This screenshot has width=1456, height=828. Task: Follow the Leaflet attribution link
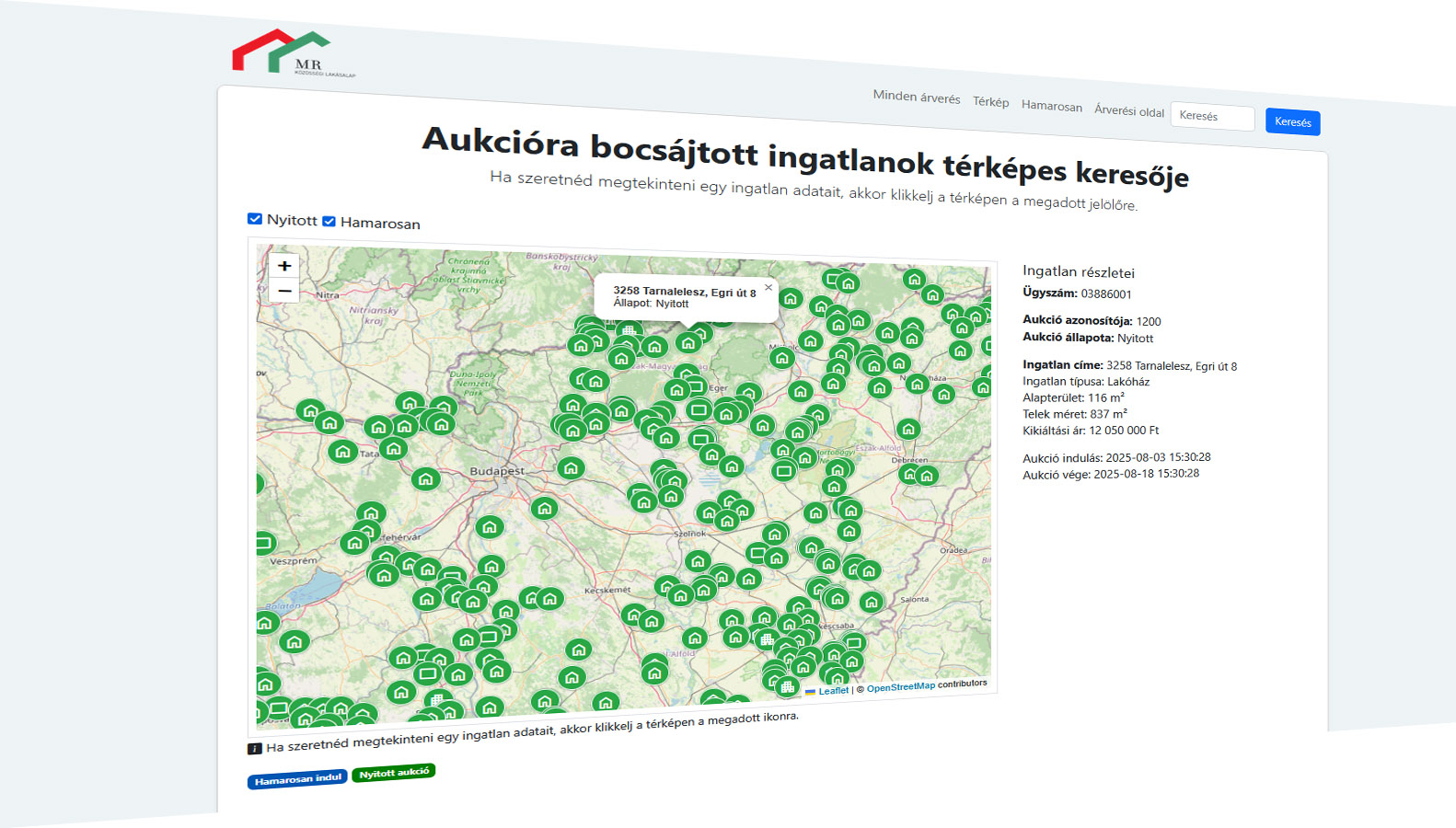(x=833, y=691)
